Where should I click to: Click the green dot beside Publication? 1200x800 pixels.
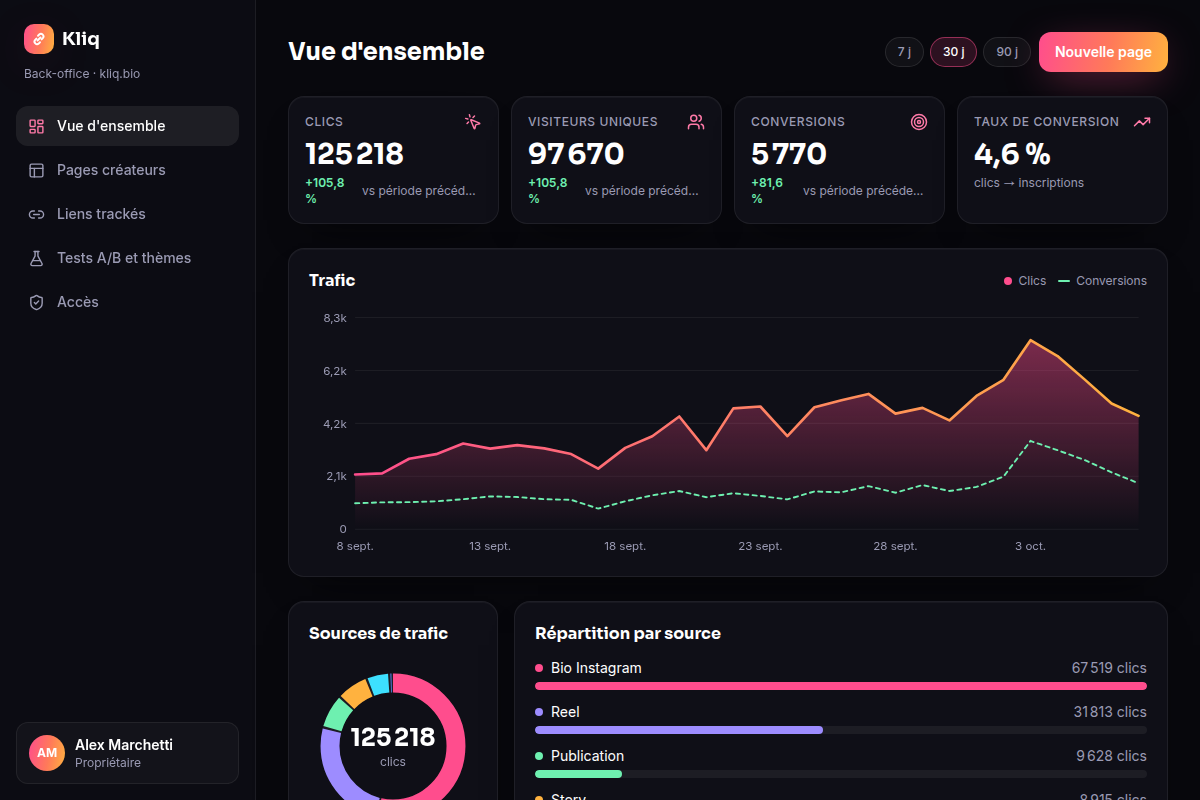[539, 756]
